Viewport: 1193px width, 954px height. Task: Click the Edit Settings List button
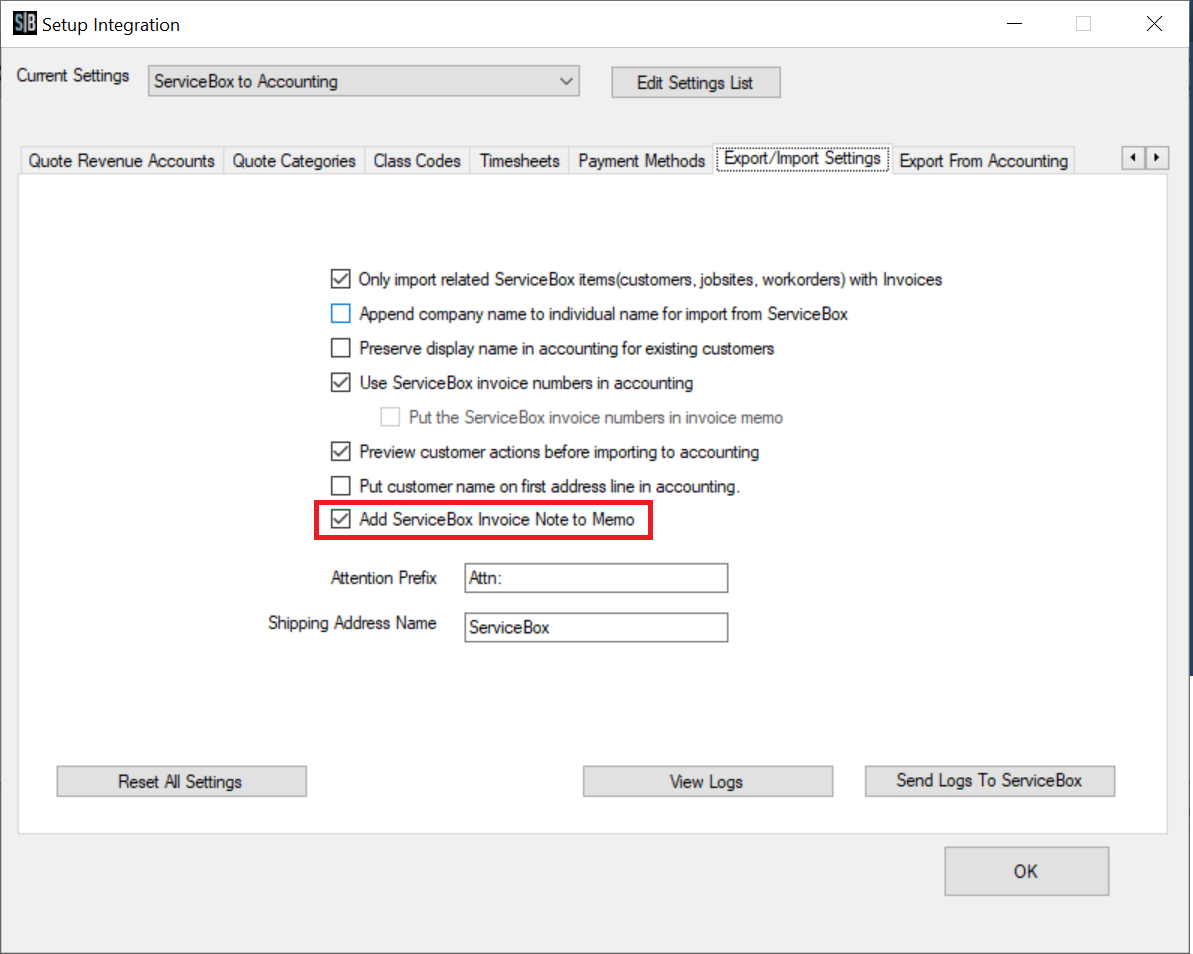click(695, 82)
